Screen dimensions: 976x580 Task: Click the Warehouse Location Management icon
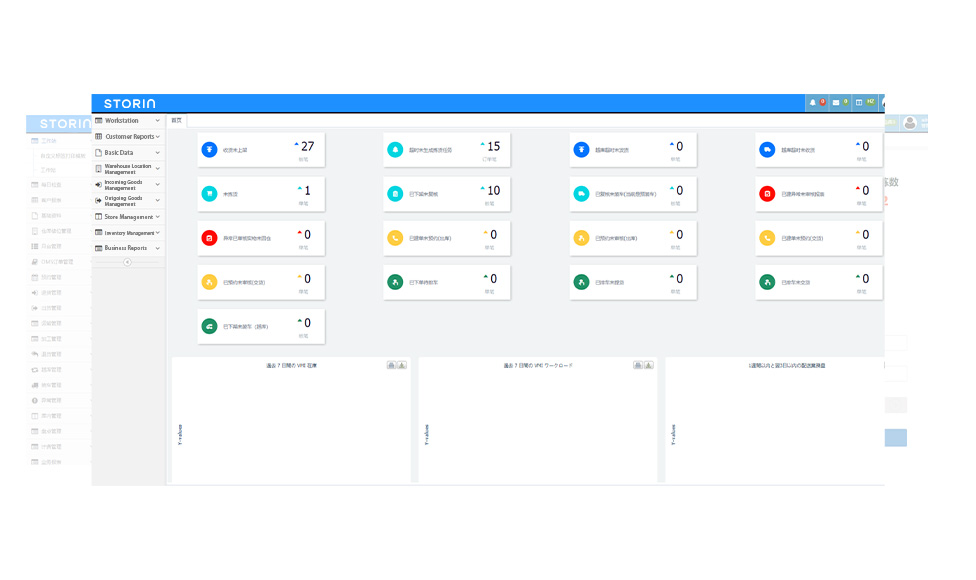[x=98, y=169]
